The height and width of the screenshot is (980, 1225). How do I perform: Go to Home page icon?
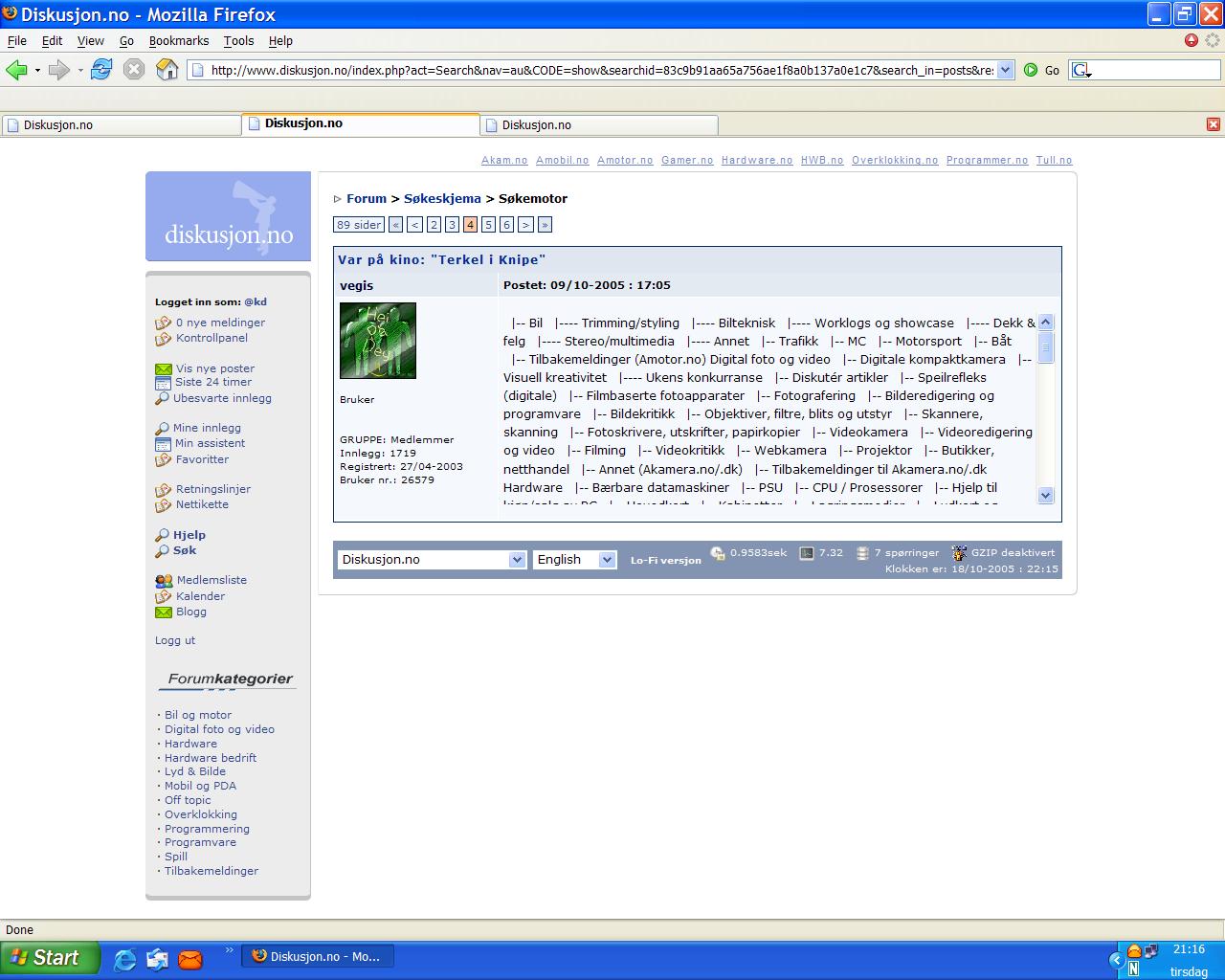tap(167, 69)
